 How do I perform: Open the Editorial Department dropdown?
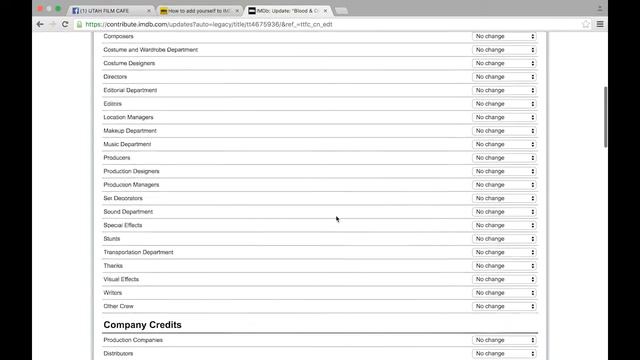[x=504, y=90]
